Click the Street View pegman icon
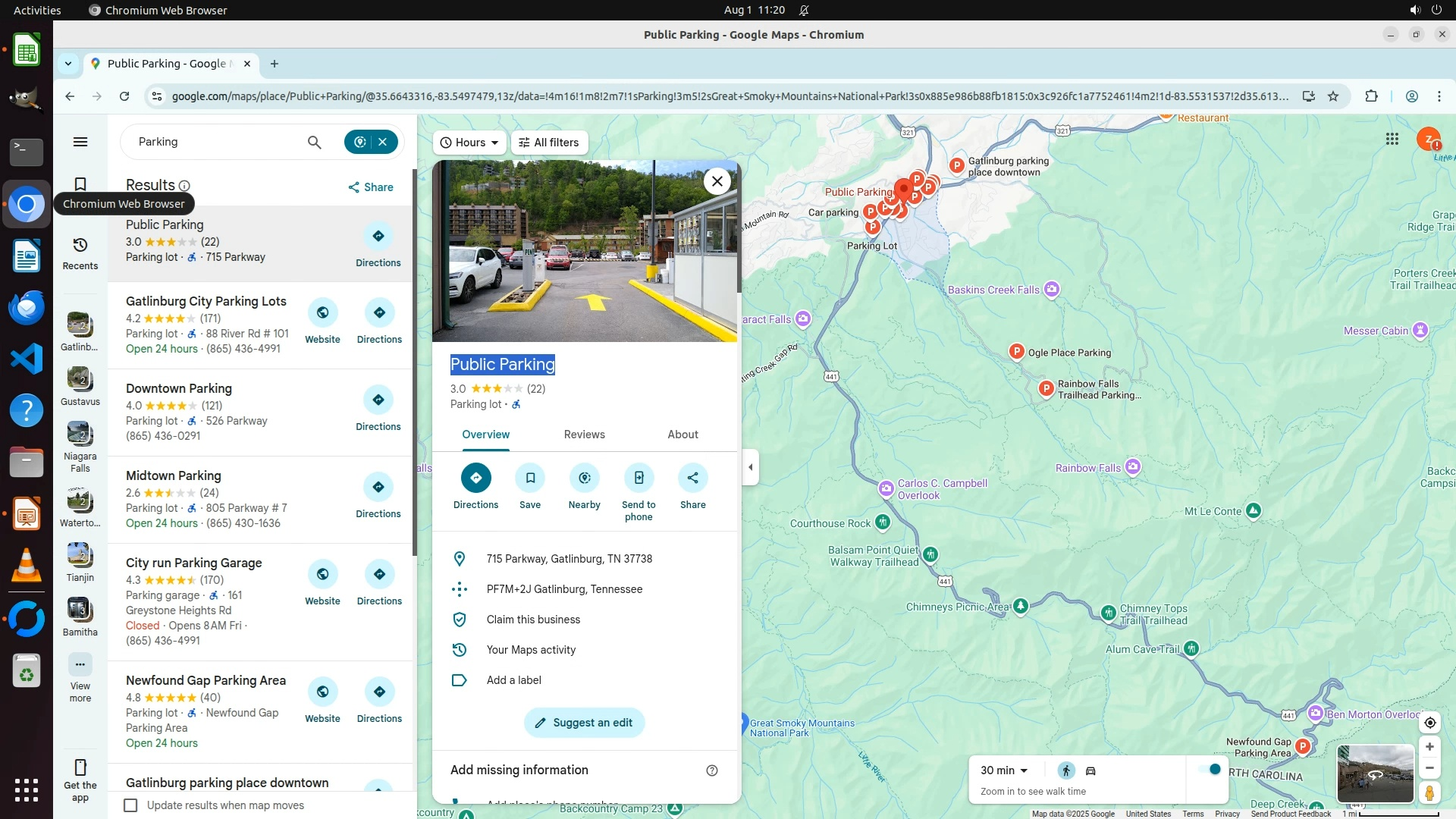1456x819 pixels. click(1429, 793)
